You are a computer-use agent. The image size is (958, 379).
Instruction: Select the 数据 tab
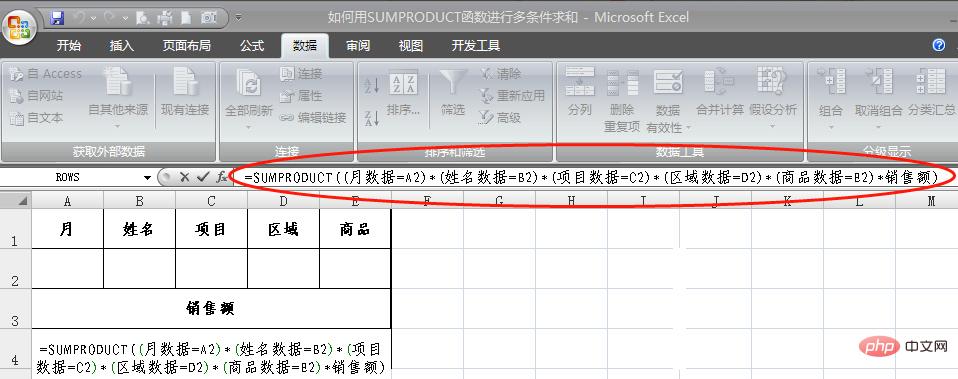[x=305, y=46]
